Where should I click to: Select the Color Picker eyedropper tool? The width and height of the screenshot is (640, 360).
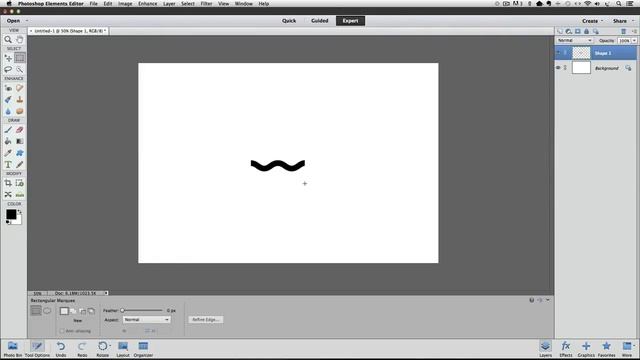pos(8,153)
